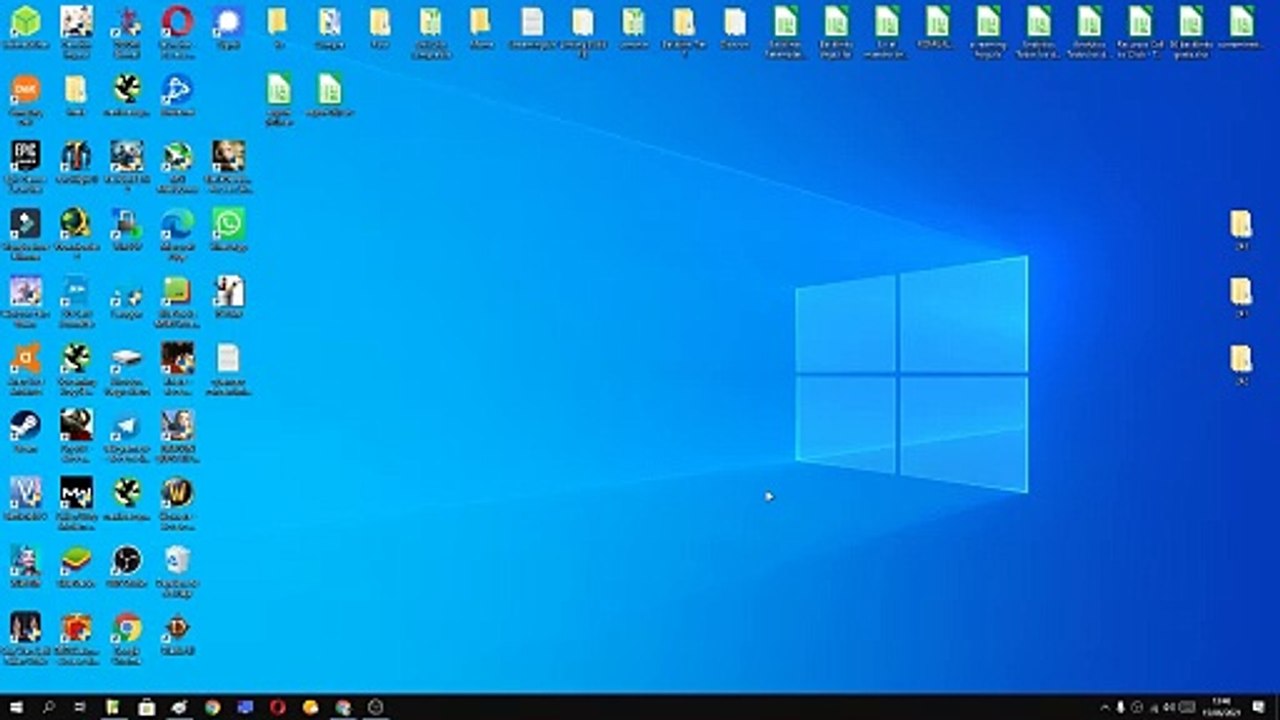Open the Windows Start menu
This screenshot has width=1280, height=720.
coord(16,707)
